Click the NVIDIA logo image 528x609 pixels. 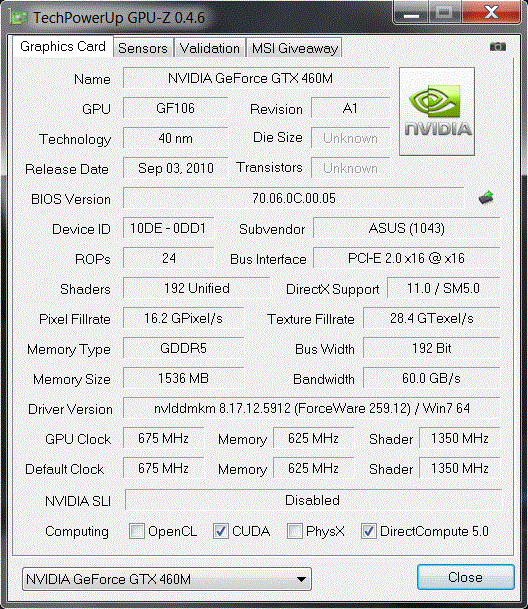pyautogui.click(x=437, y=111)
